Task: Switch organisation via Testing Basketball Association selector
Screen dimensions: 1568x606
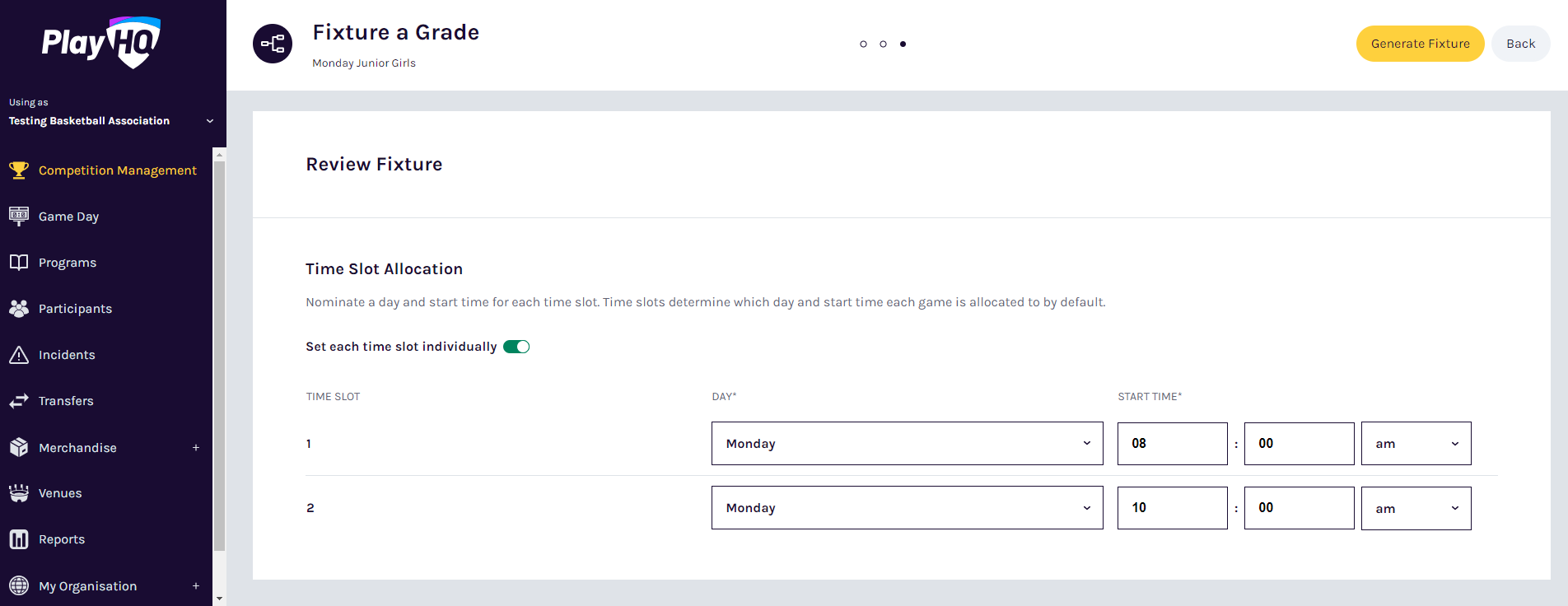Action: point(110,121)
